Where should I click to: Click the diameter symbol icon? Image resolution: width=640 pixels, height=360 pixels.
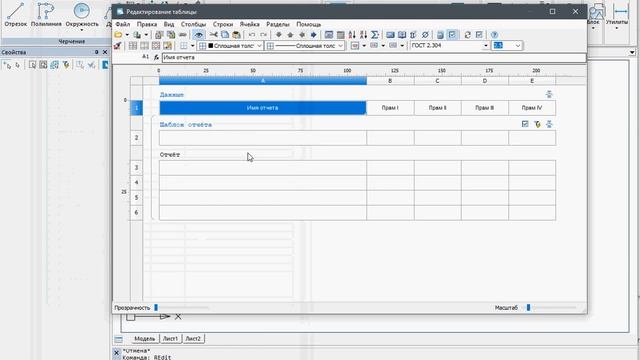pyautogui.click(x=425, y=35)
